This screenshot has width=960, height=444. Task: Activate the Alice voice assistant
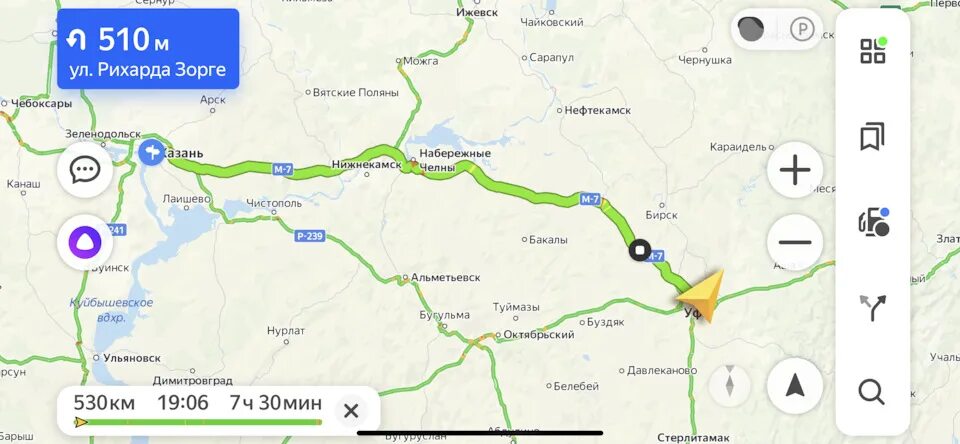85,243
